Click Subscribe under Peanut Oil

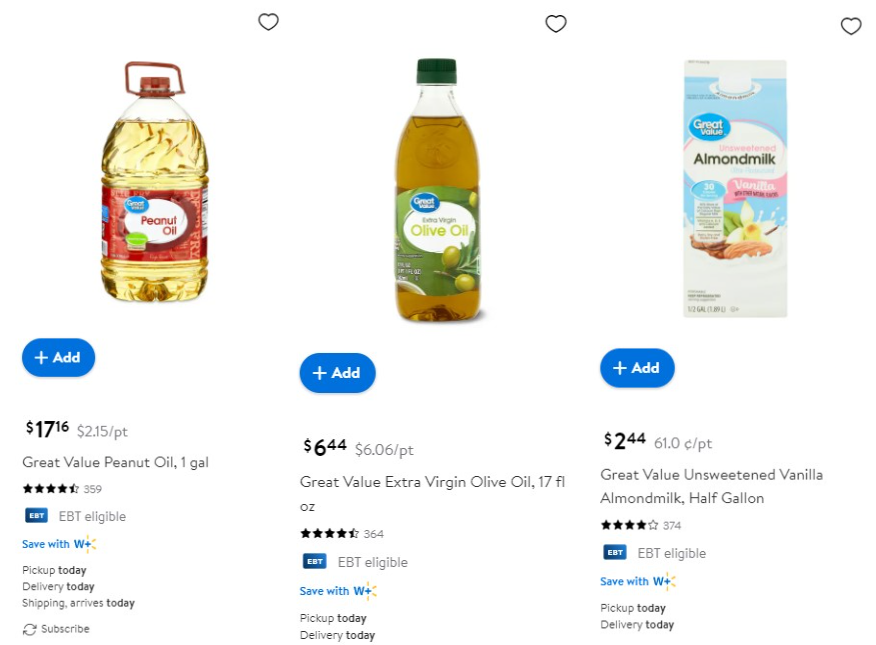click(56, 629)
